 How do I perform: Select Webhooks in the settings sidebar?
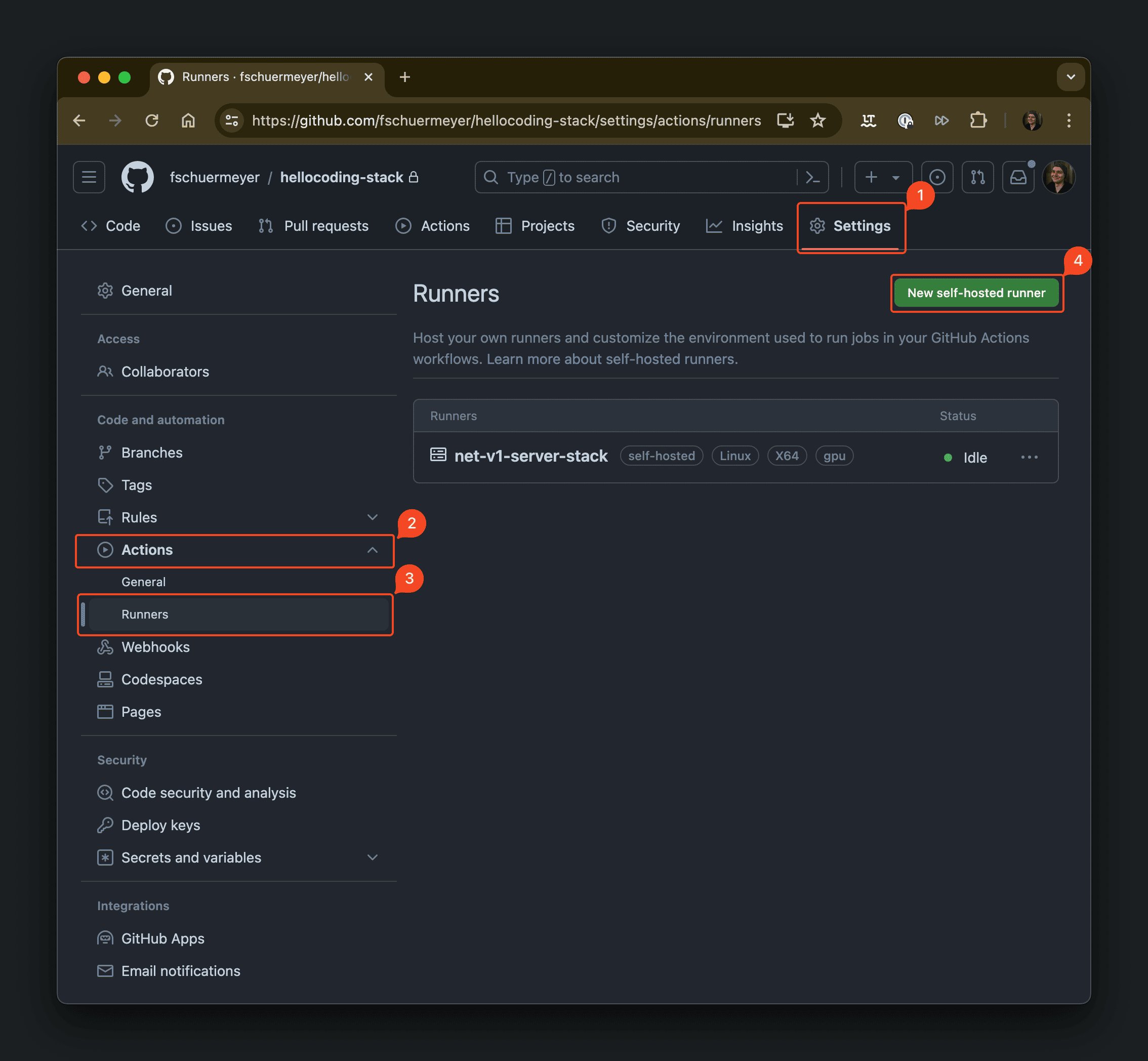coord(155,647)
